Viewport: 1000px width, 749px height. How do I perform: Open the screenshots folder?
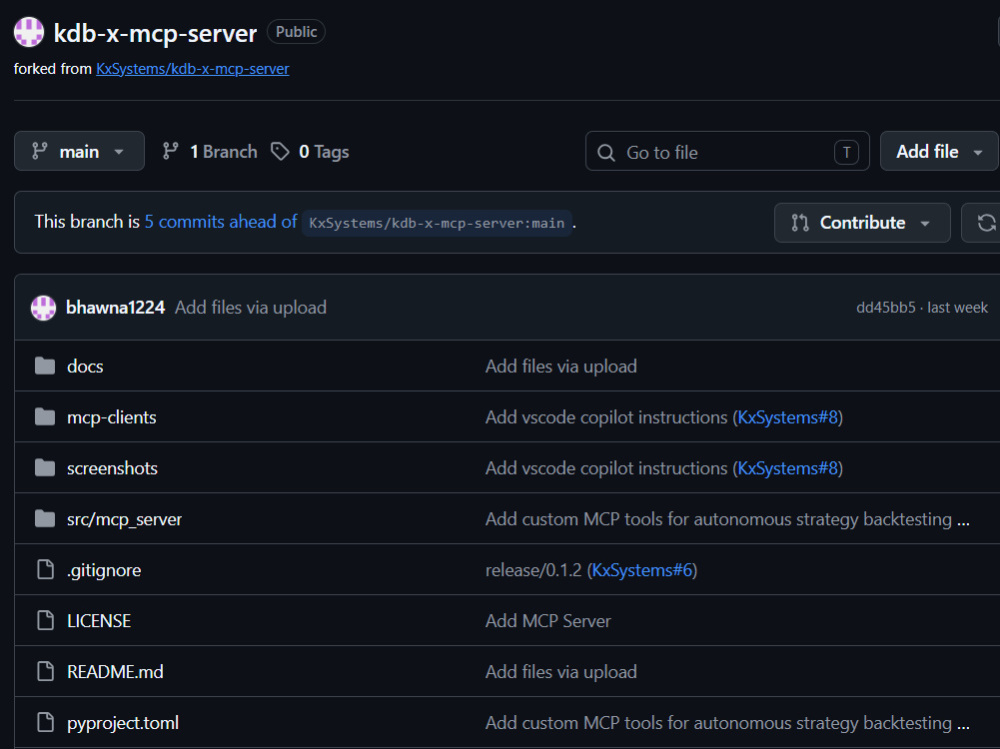pos(112,468)
